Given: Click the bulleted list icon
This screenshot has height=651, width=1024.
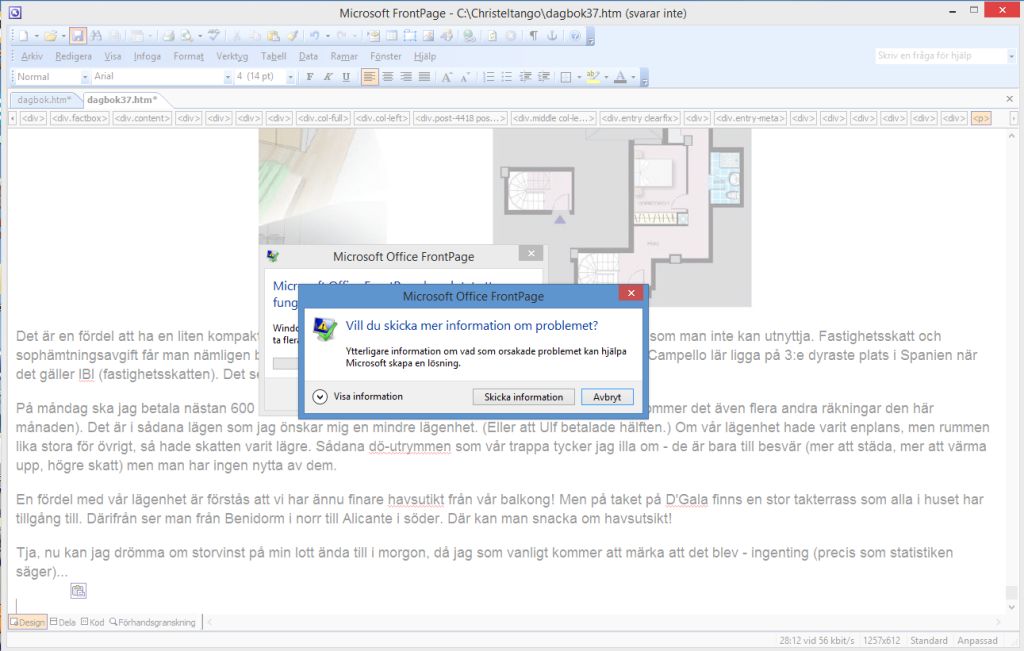Looking at the screenshot, I should tap(507, 76).
